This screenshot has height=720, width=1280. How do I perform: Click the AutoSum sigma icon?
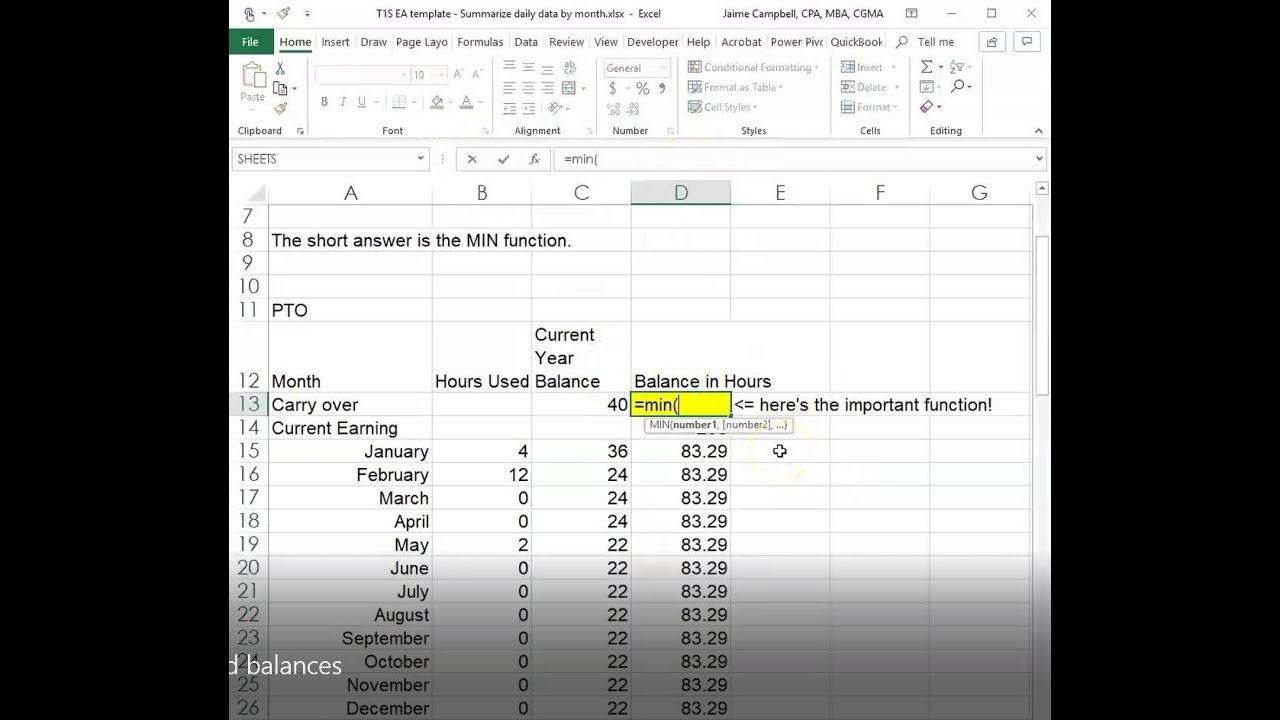[x=927, y=67]
